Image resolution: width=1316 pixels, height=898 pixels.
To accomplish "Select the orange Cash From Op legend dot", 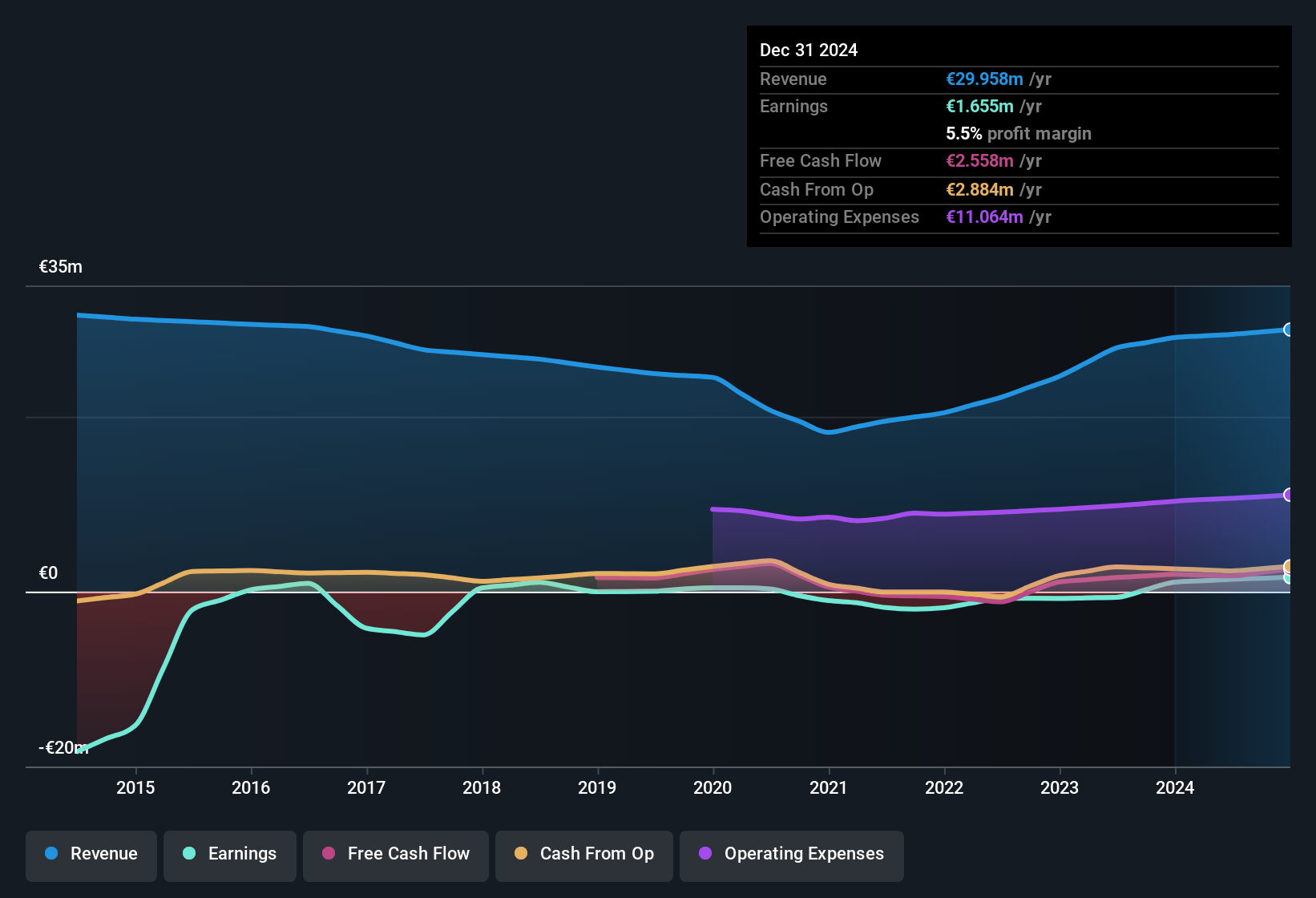I will 521,854.
